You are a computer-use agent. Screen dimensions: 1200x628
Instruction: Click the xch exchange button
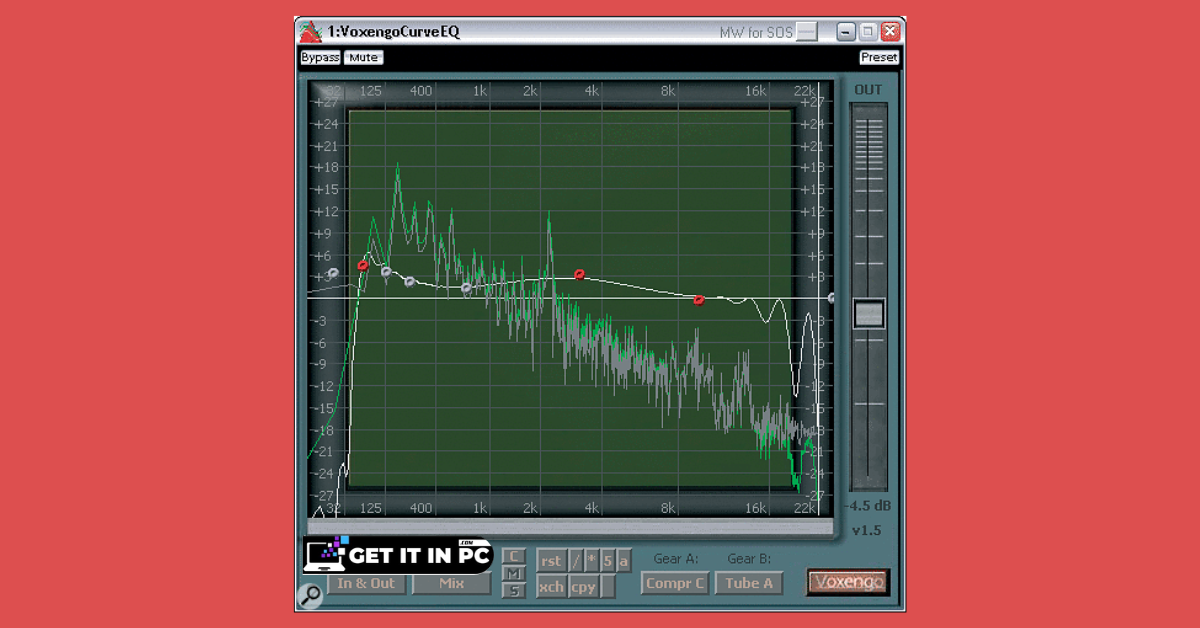[x=552, y=587]
